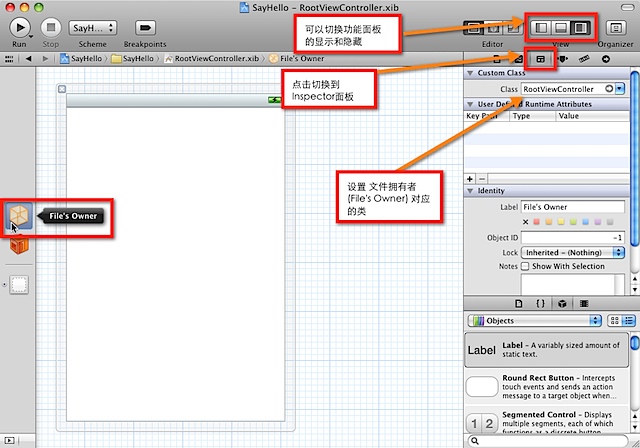Add a runtime attribute with plus button
The height and width of the screenshot is (448, 640).
click(x=472, y=177)
